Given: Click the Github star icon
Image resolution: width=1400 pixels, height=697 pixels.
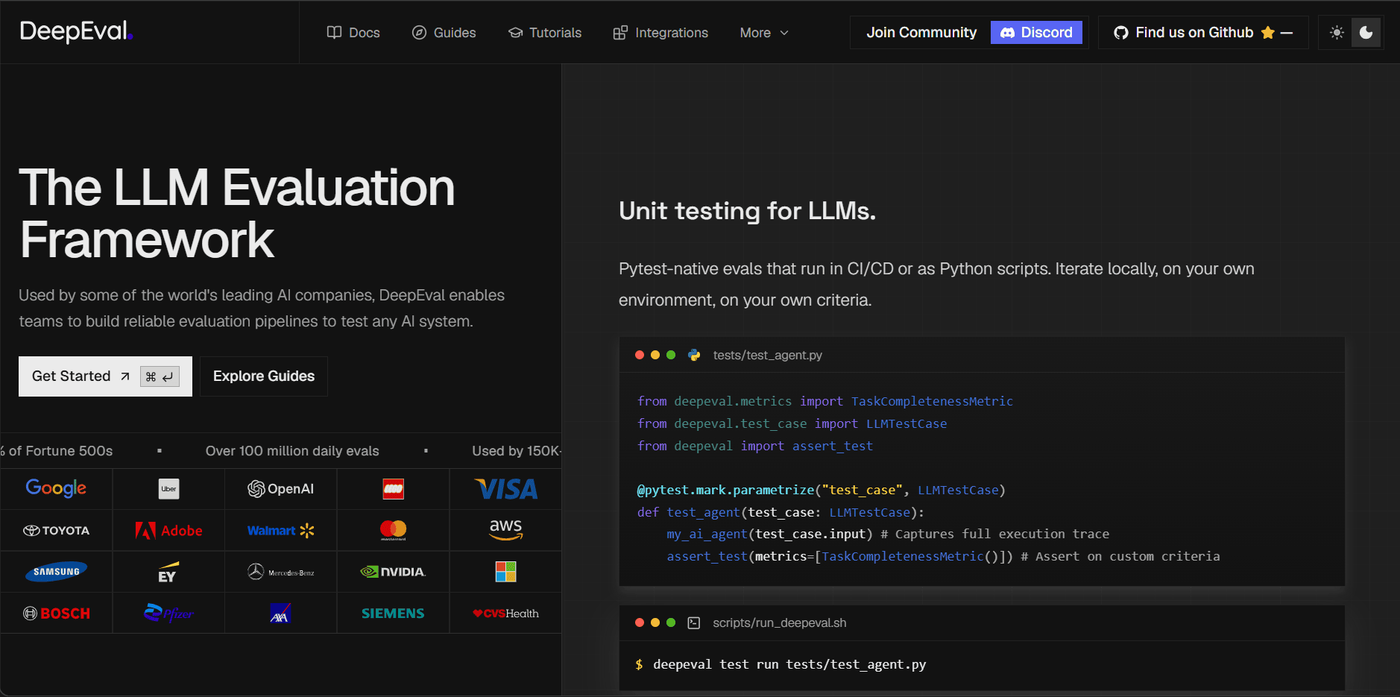Looking at the screenshot, I should [x=1268, y=33].
